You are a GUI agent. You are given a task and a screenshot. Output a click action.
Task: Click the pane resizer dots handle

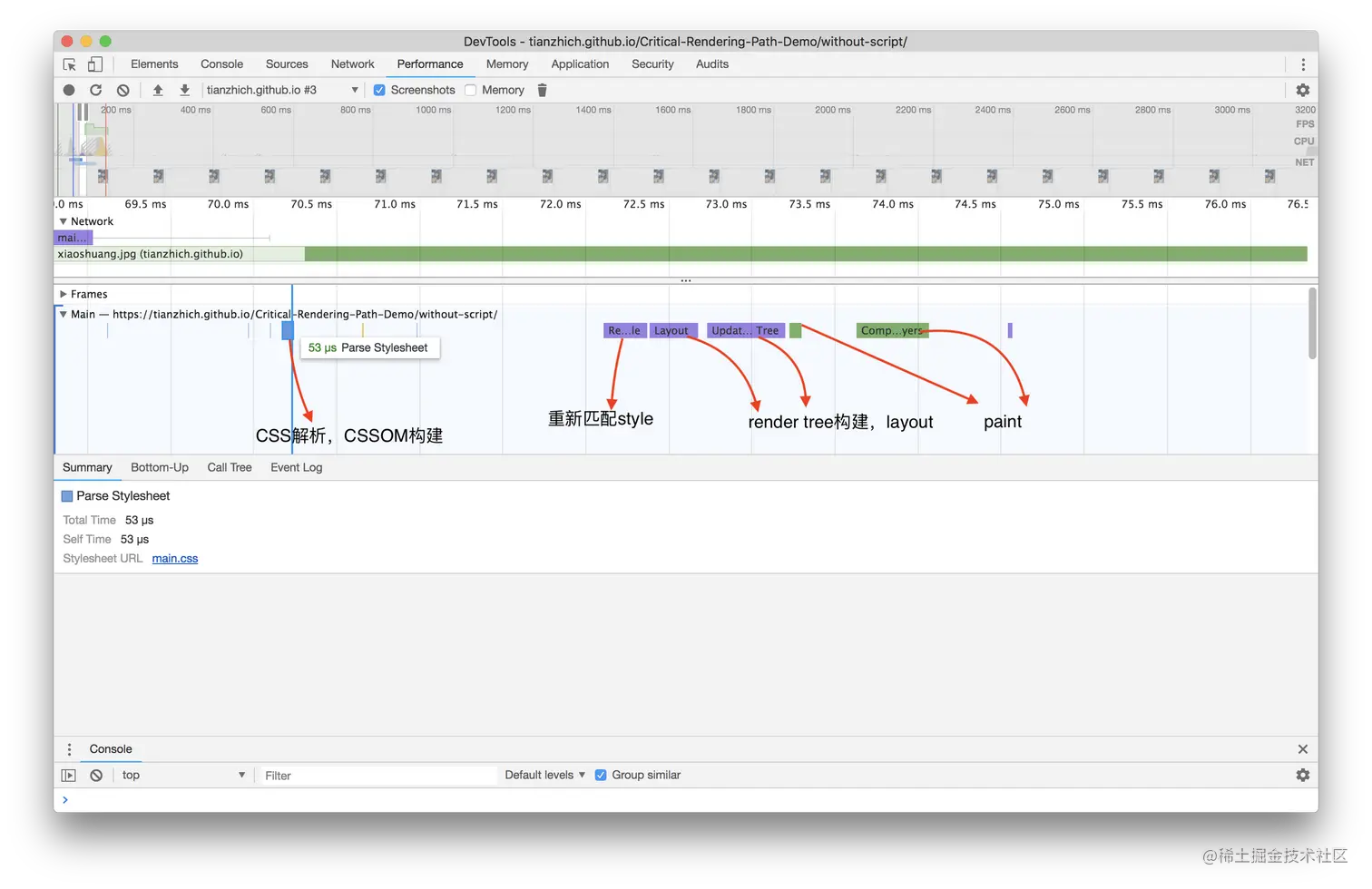(x=686, y=281)
